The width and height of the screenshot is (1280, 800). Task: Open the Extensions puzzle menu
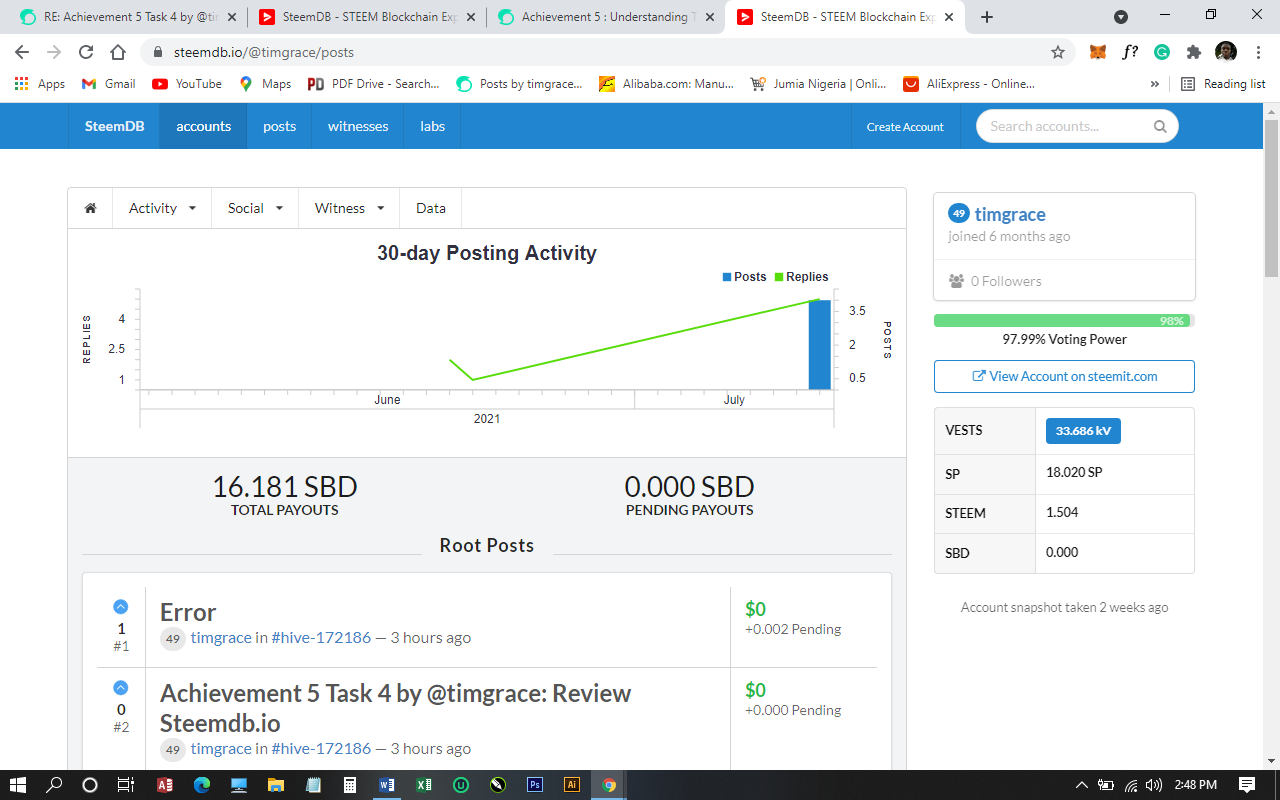click(x=1194, y=52)
